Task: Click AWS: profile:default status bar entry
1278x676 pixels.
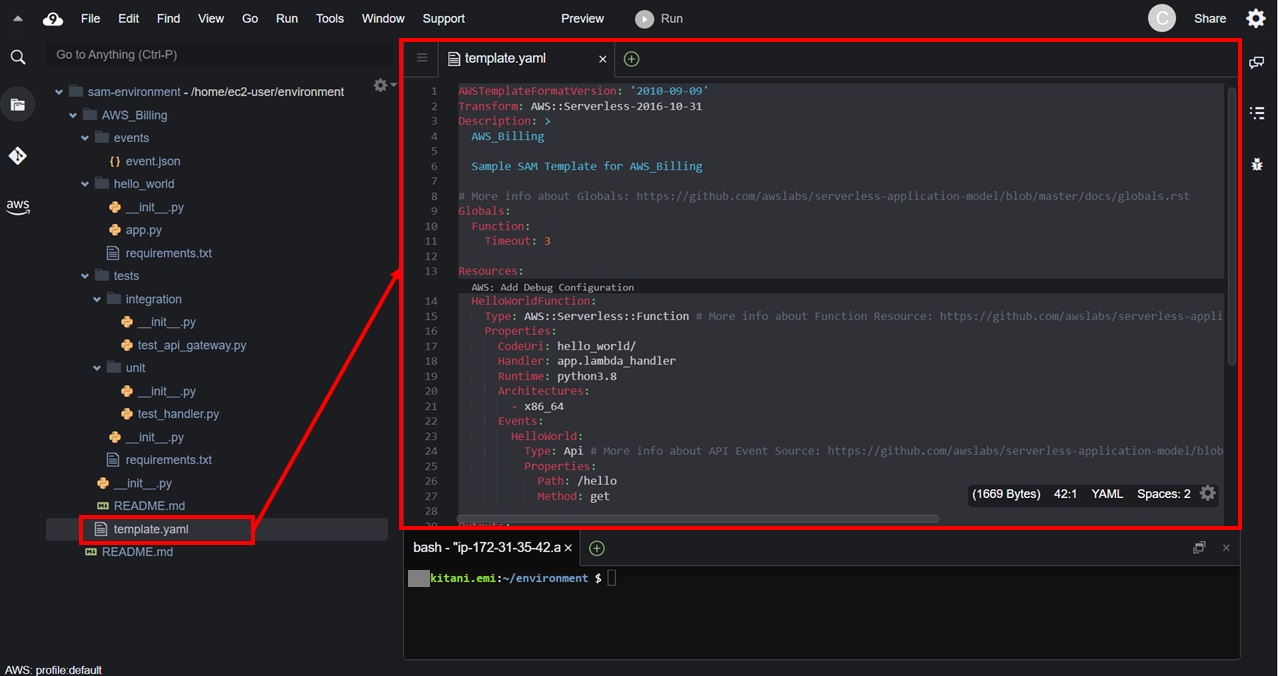Action: pos(54,670)
